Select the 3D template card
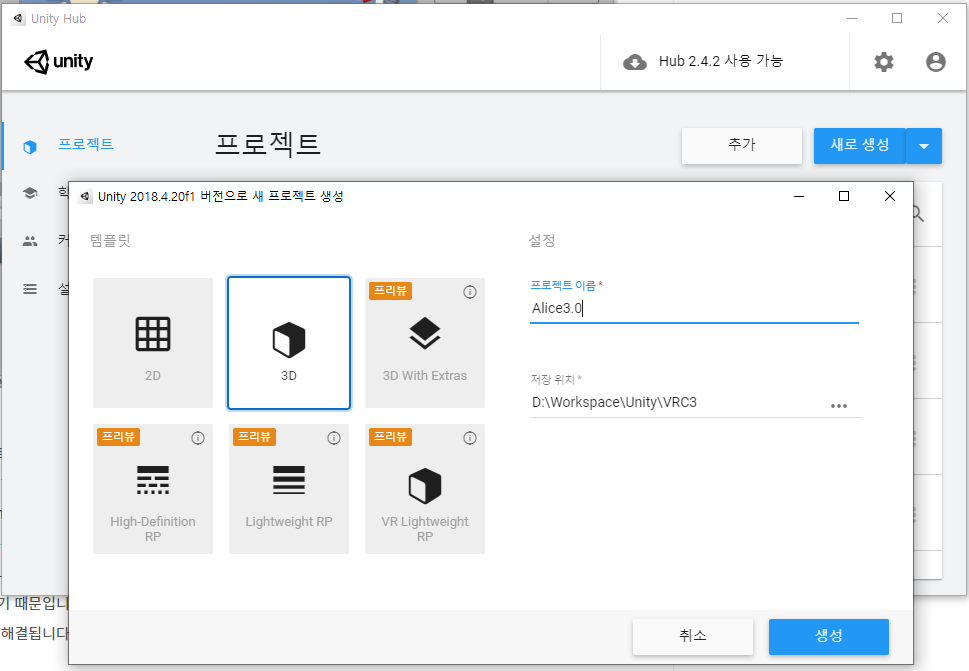Image resolution: width=969 pixels, height=671 pixels. coord(289,343)
